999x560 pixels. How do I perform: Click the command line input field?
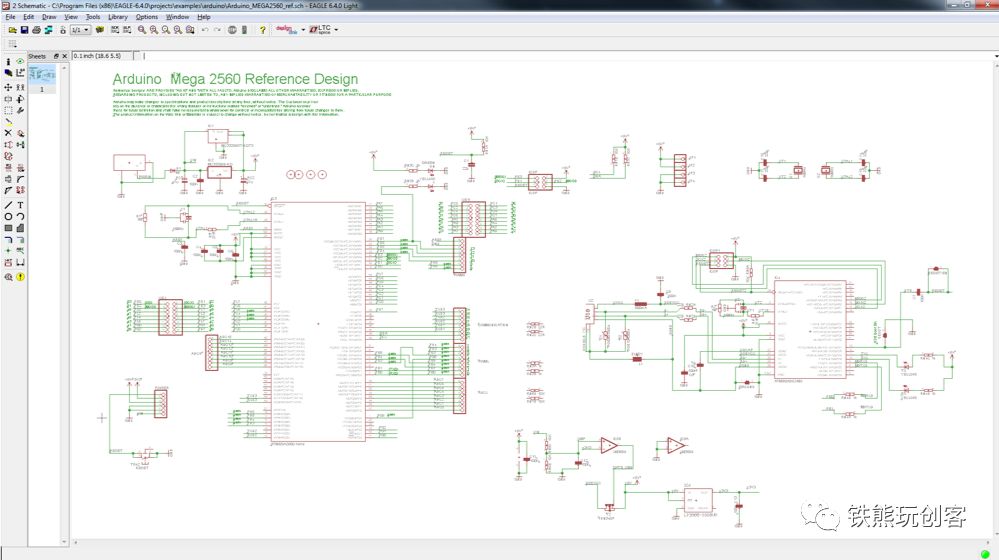tap(567, 56)
